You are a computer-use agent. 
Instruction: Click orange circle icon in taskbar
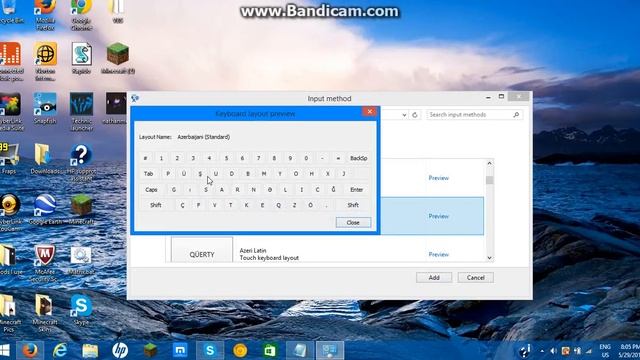[240, 350]
